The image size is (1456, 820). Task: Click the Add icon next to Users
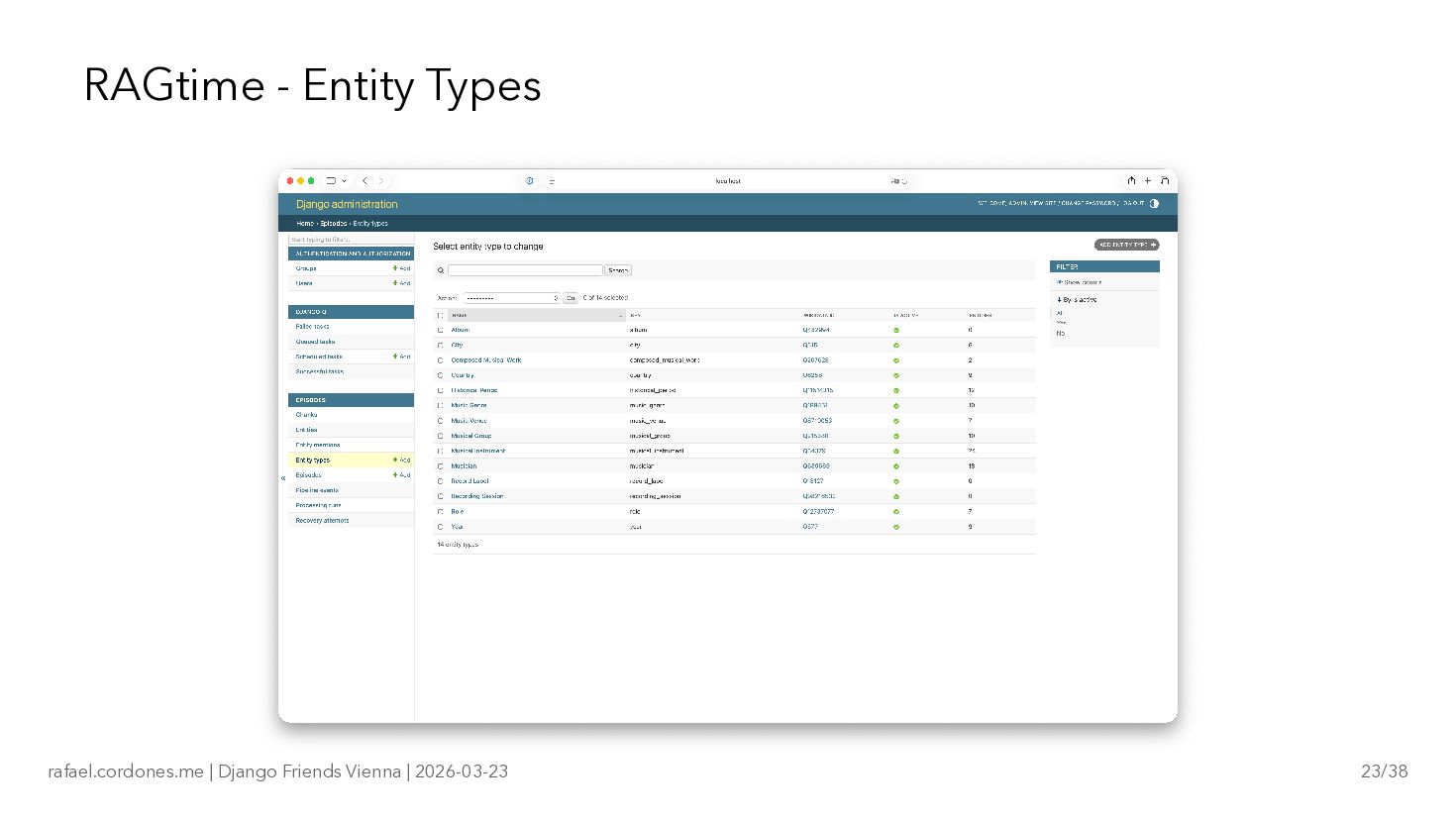401,283
